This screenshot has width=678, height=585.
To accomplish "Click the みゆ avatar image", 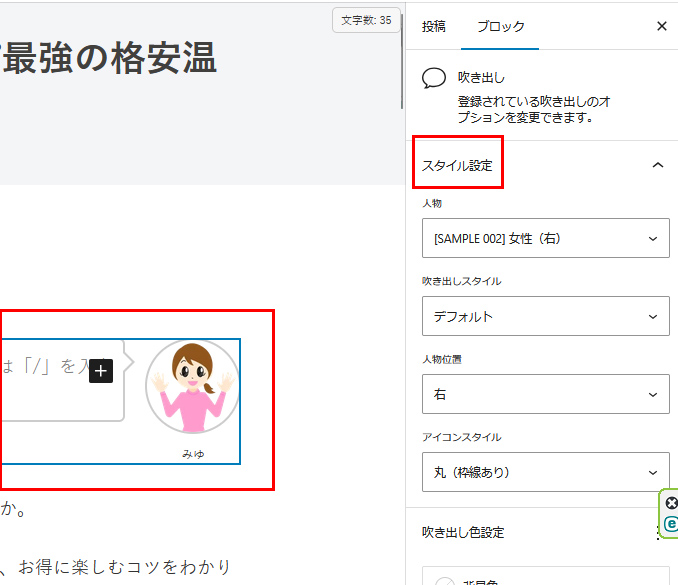I will click(192, 386).
